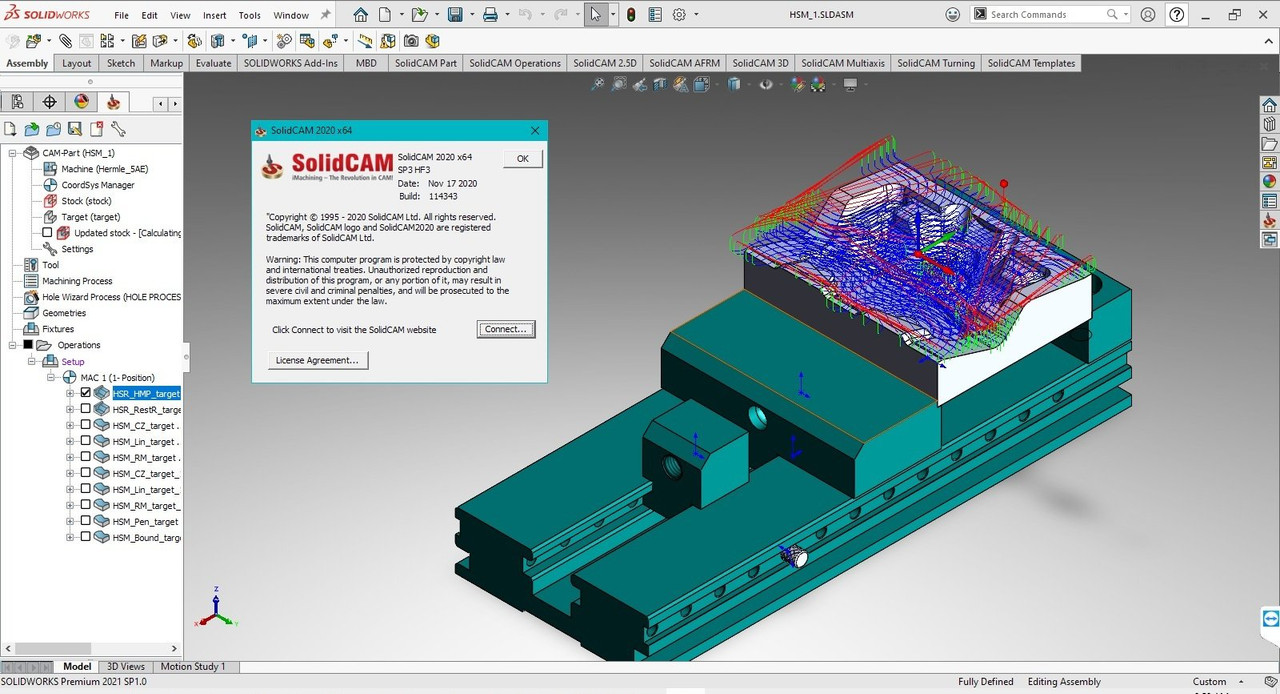The height and width of the screenshot is (694, 1280).
Task: Check the HSM_Bound_target operation checkbox
Action: pos(85,537)
